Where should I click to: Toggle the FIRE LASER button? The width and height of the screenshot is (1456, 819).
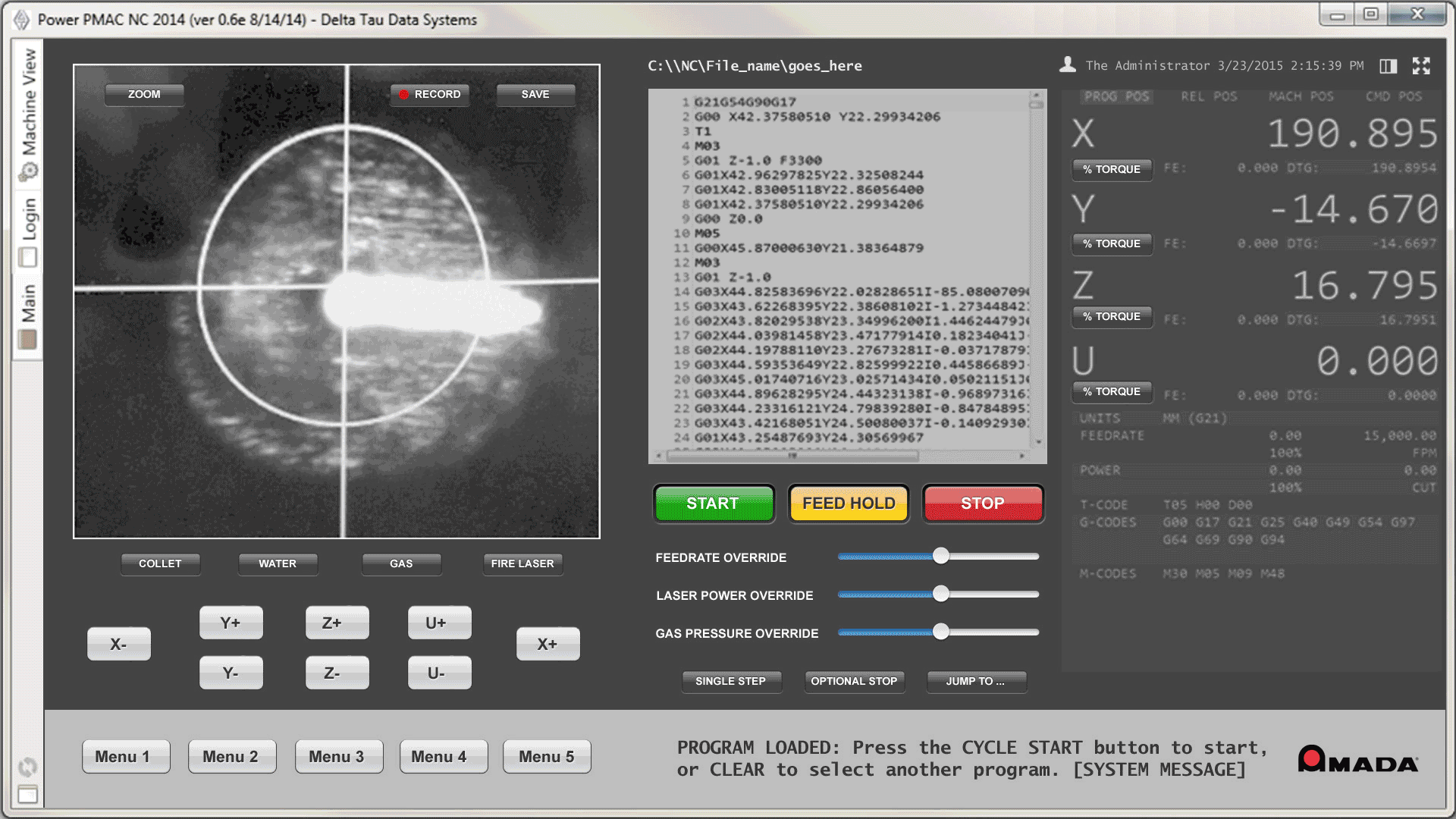coord(522,563)
